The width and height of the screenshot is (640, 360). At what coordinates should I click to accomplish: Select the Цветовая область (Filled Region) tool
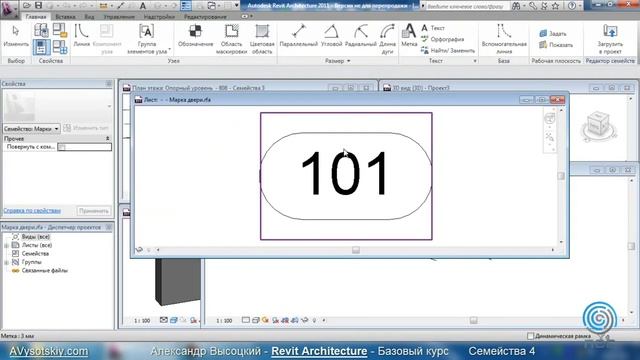[262, 39]
